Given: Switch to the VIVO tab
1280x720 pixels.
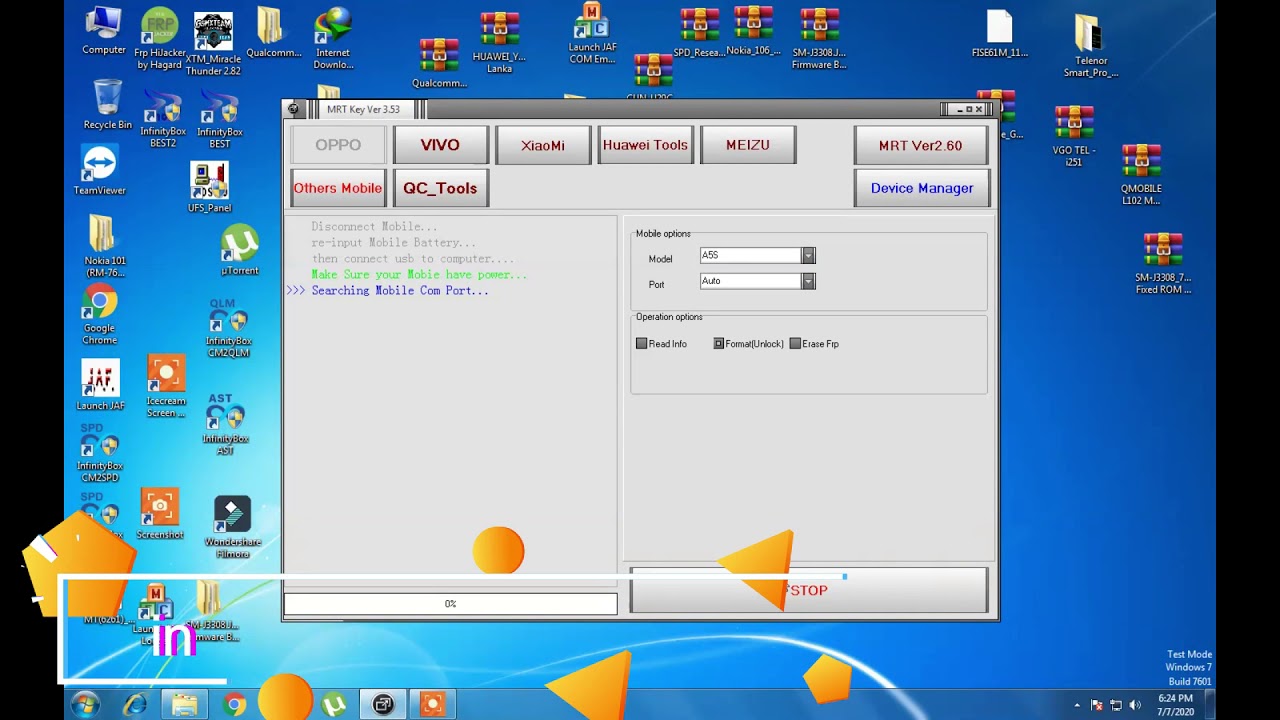Looking at the screenshot, I should coord(440,145).
